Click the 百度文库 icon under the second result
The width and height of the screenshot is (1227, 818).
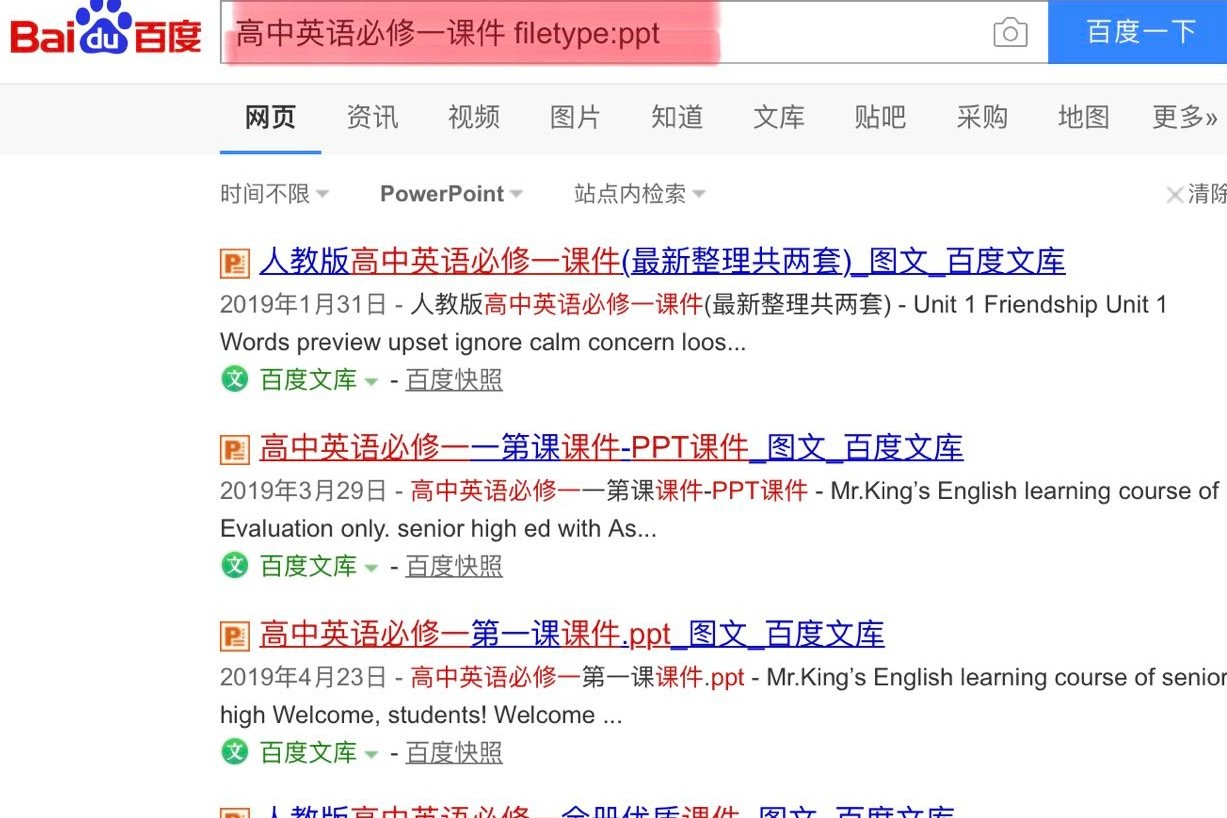point(233,566)
